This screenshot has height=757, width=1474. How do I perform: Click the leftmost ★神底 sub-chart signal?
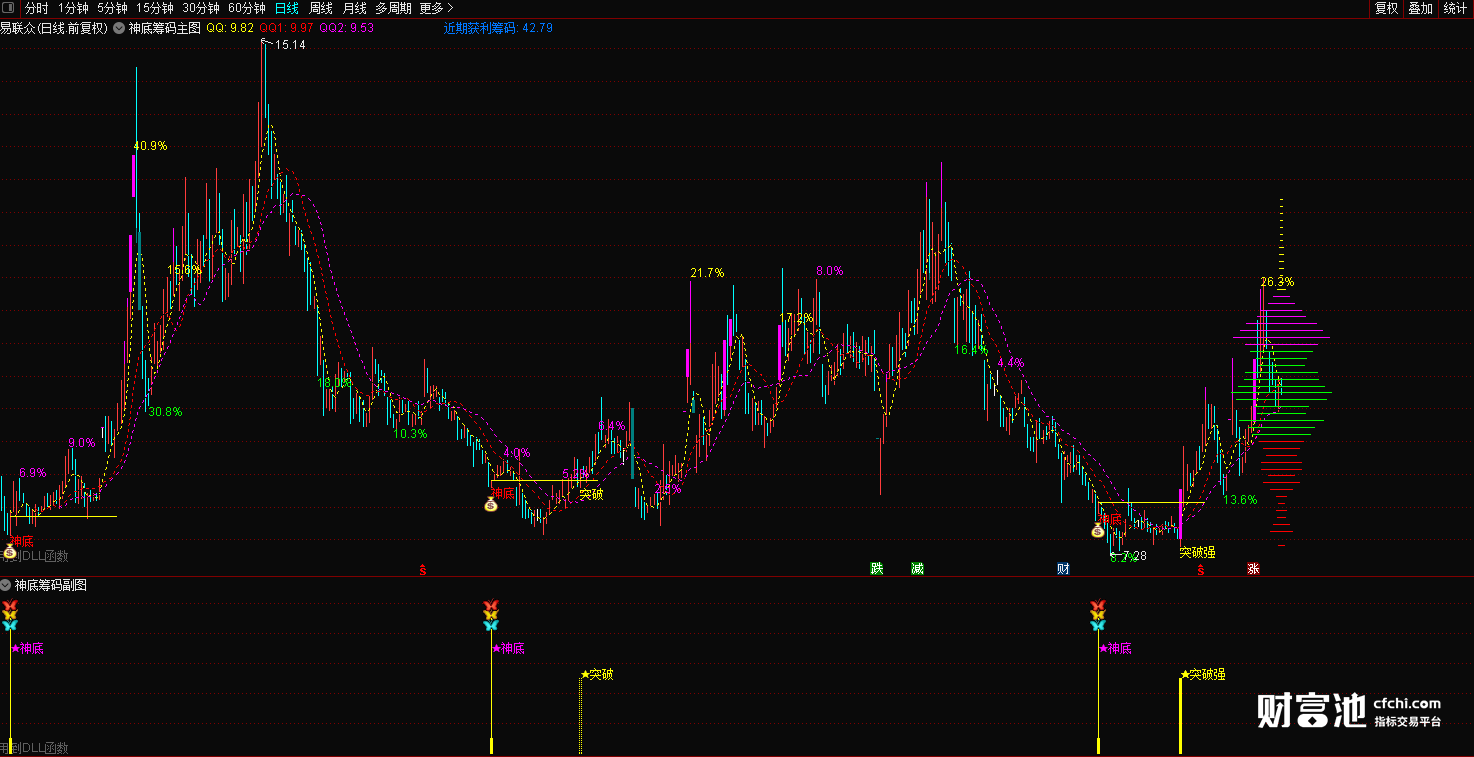(x=27, y=648)
